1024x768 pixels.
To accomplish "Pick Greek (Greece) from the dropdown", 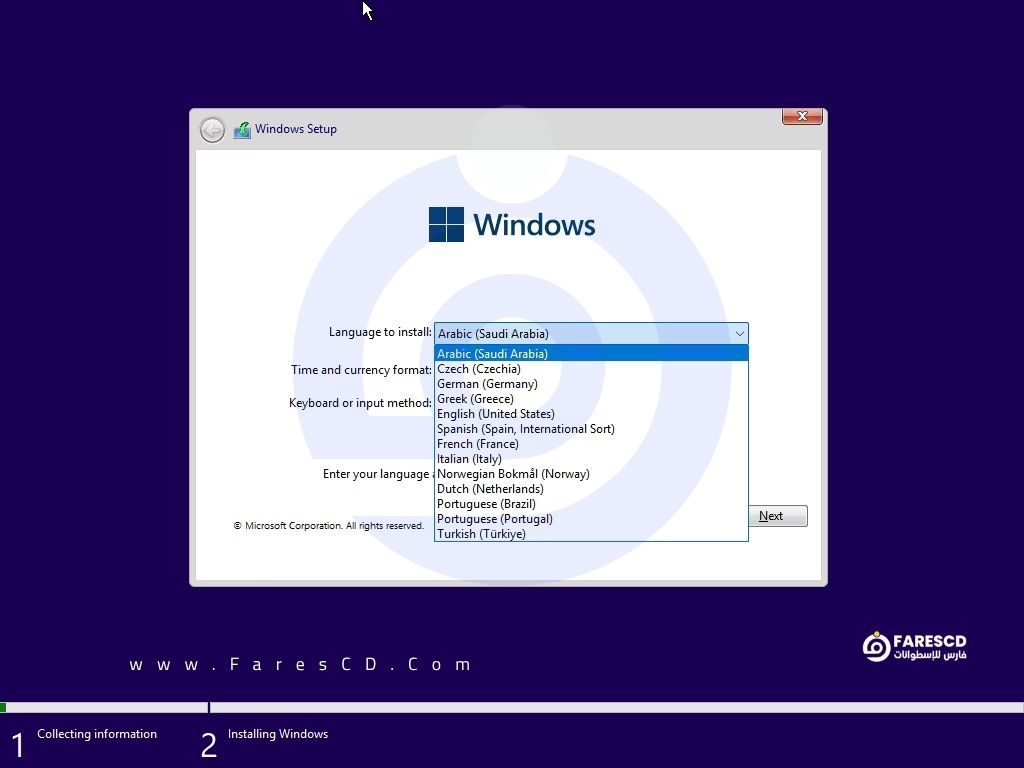I will click(591, 399).
